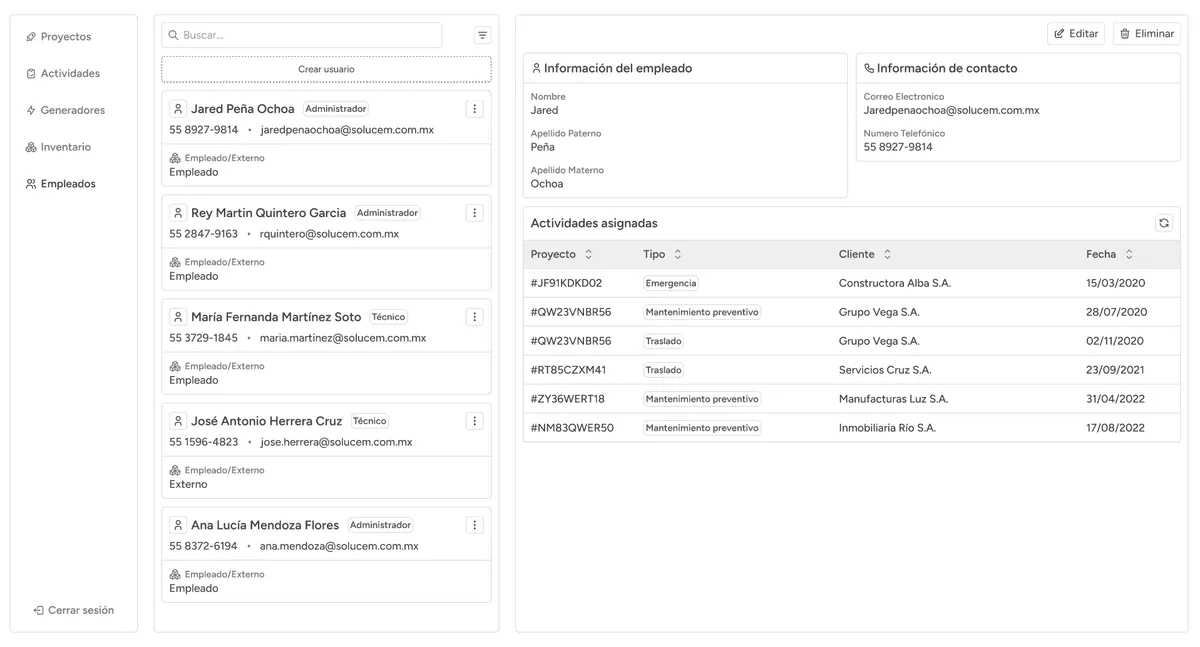Open the Generadores section
This screenshot has width=1200, height=647.
pyautogui.click(x=72, y=110)
